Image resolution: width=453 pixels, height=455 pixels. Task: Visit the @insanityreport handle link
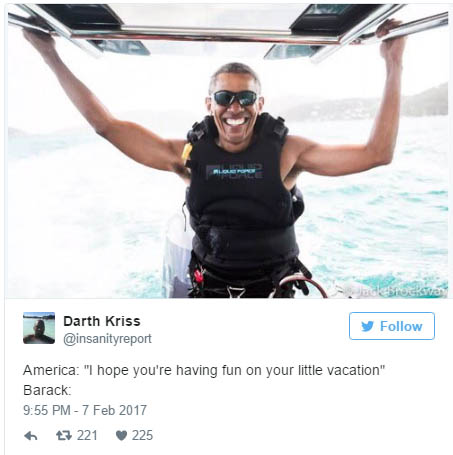107,339
